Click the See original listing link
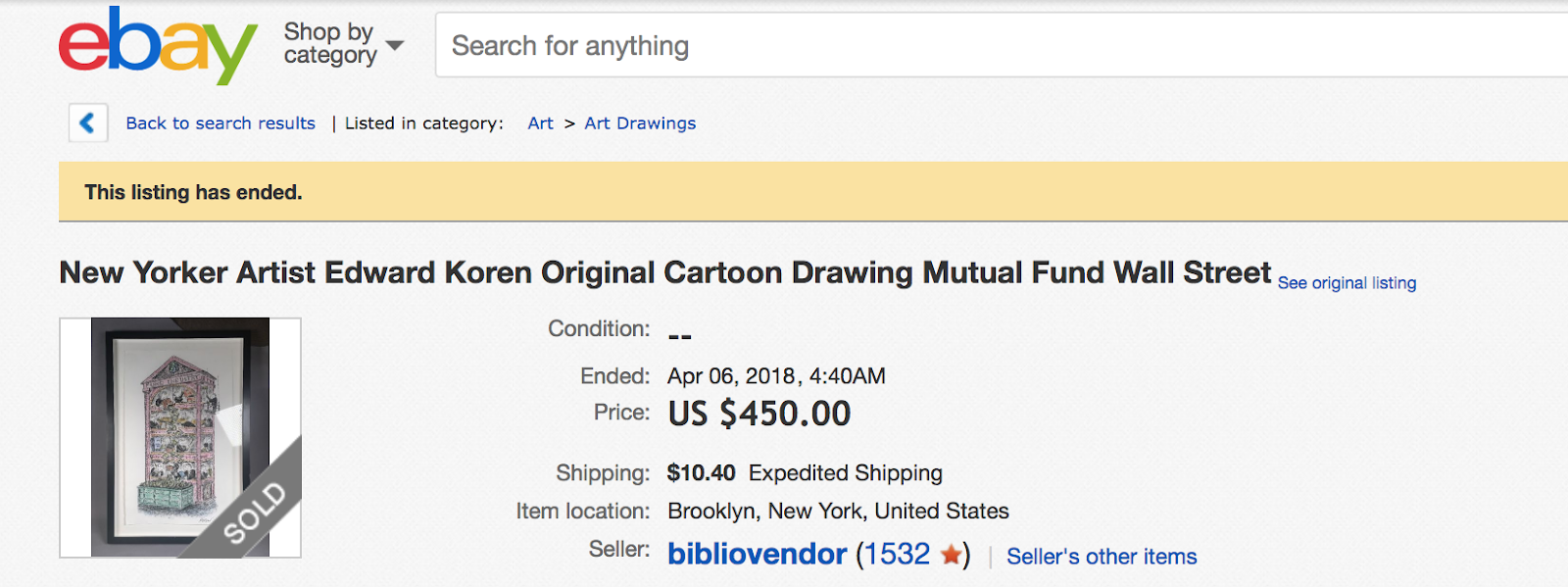The image size is (1568, 587). (1347, 283)
